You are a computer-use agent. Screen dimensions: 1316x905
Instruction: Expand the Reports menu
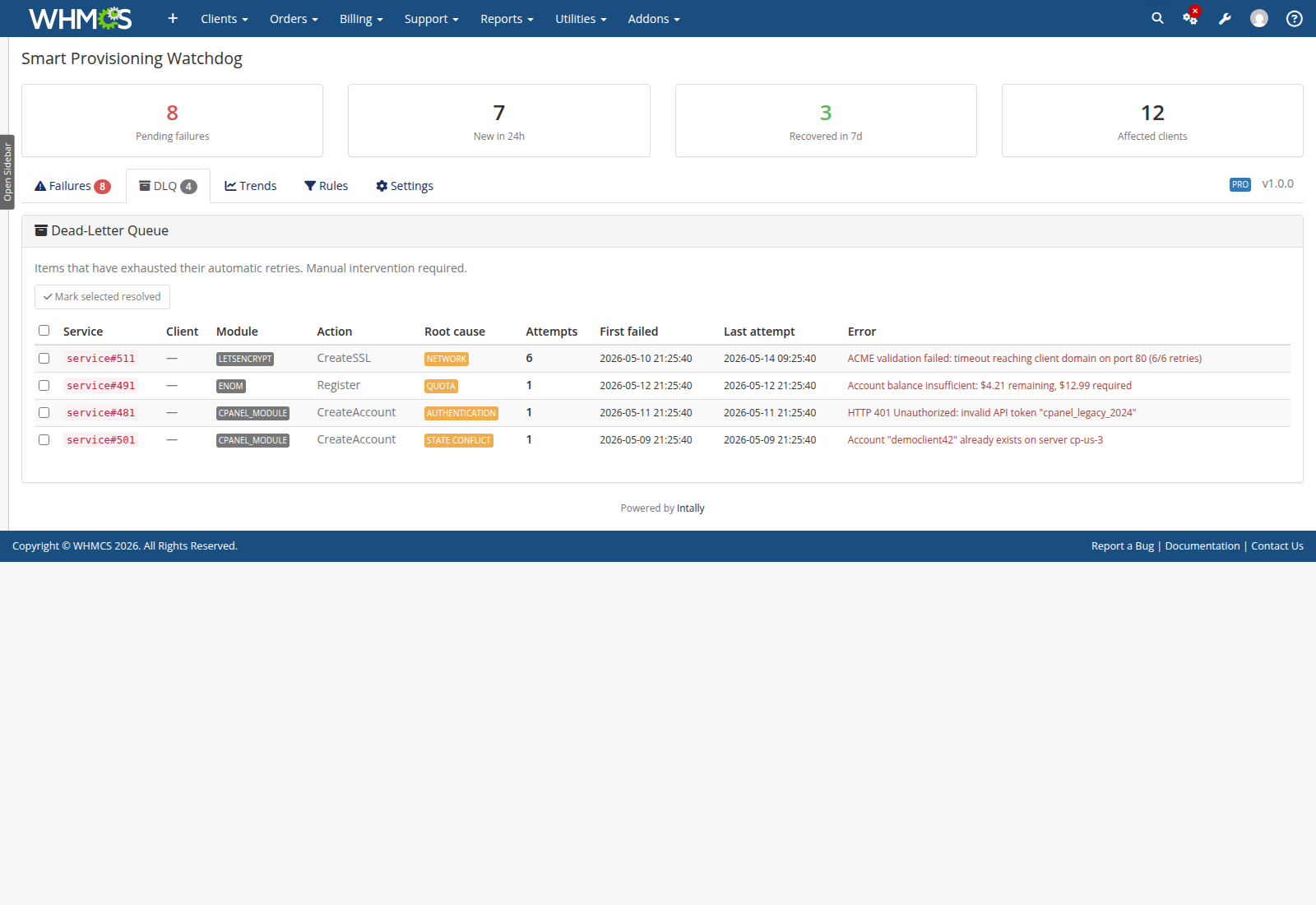click(x=507, y=19)
